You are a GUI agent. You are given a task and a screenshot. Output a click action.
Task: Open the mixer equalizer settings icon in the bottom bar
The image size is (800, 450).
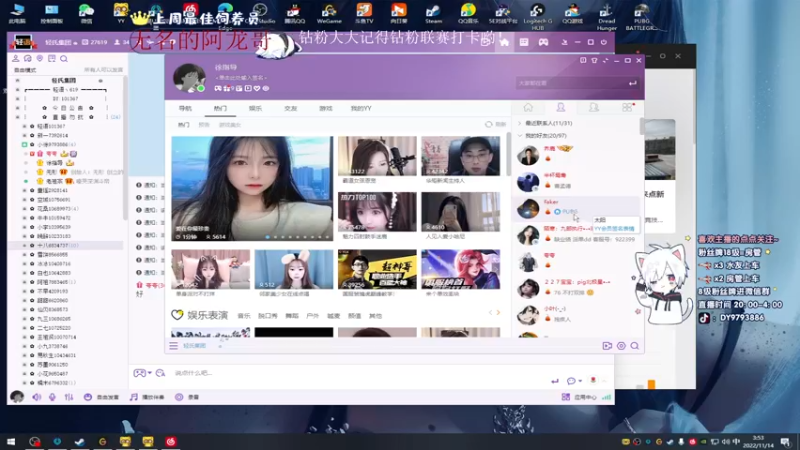tap(69, 397)
